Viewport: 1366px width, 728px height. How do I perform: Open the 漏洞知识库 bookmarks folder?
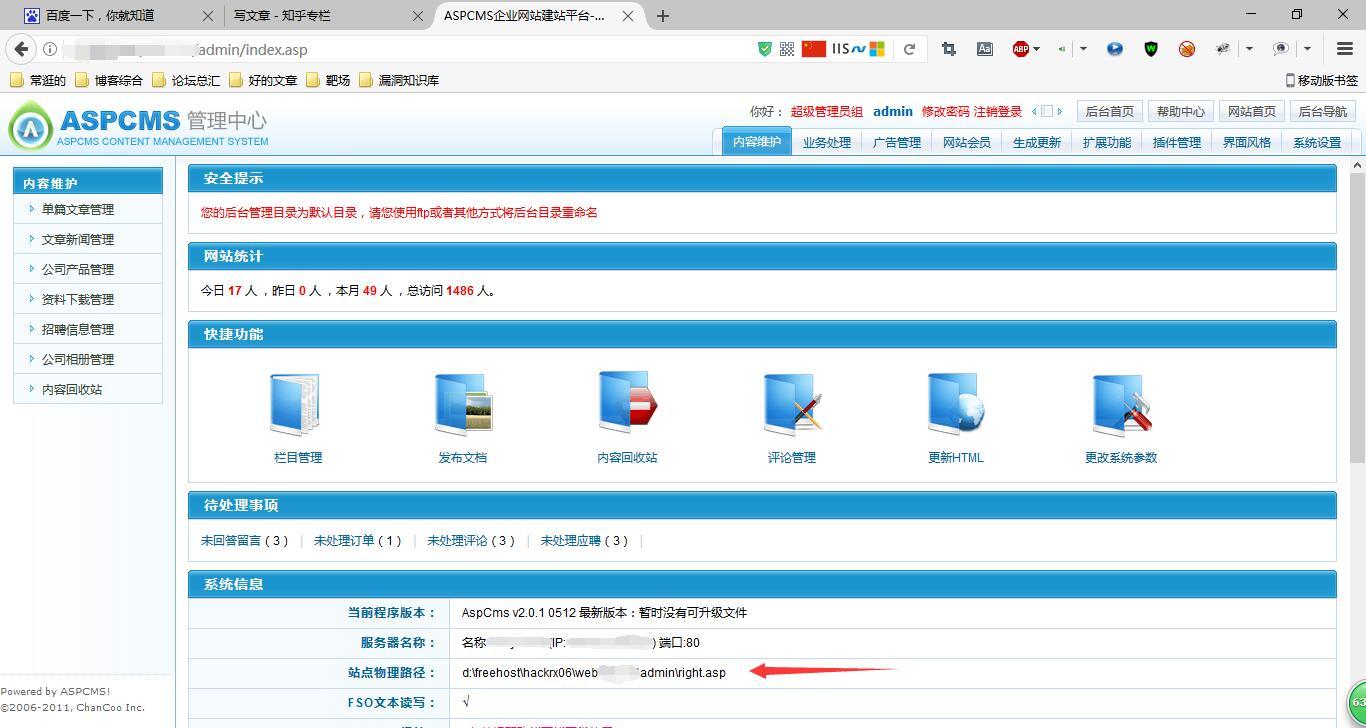(x=399, y=80)
